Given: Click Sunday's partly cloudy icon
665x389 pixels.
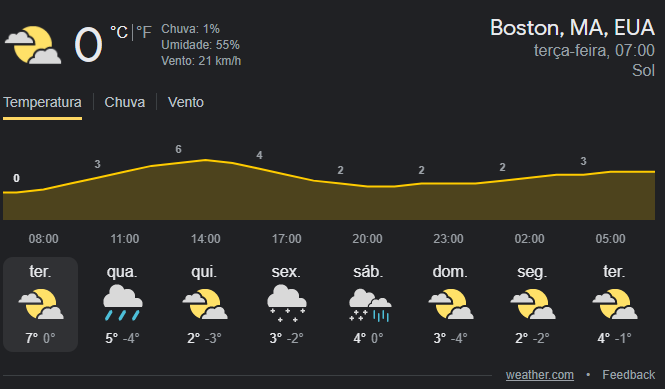Looking at the screenshot, I should point(451,304).
